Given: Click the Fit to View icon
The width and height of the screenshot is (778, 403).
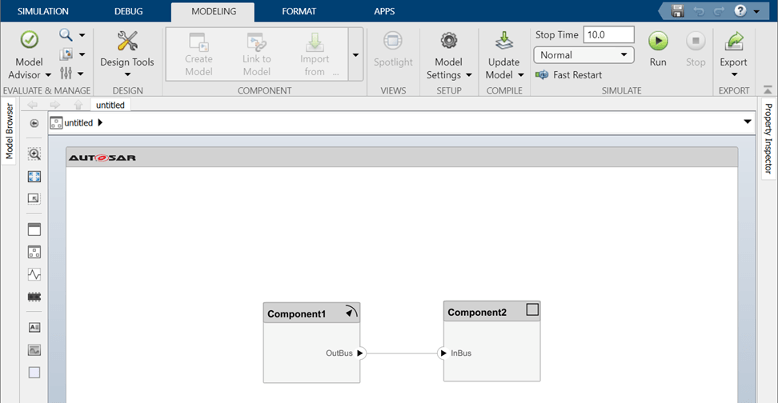Looking at the screenshot, I should point(34,177).
